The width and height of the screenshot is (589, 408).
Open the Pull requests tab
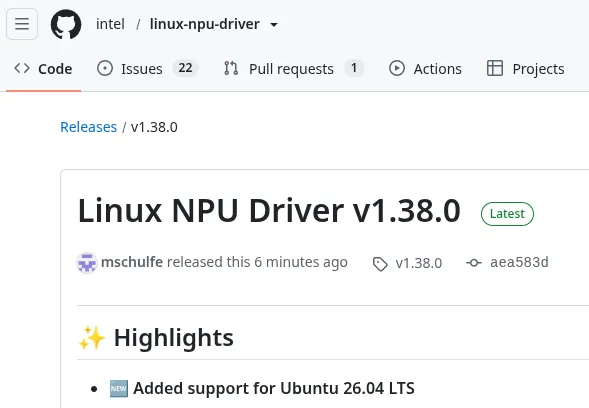(x=294, y=69)
